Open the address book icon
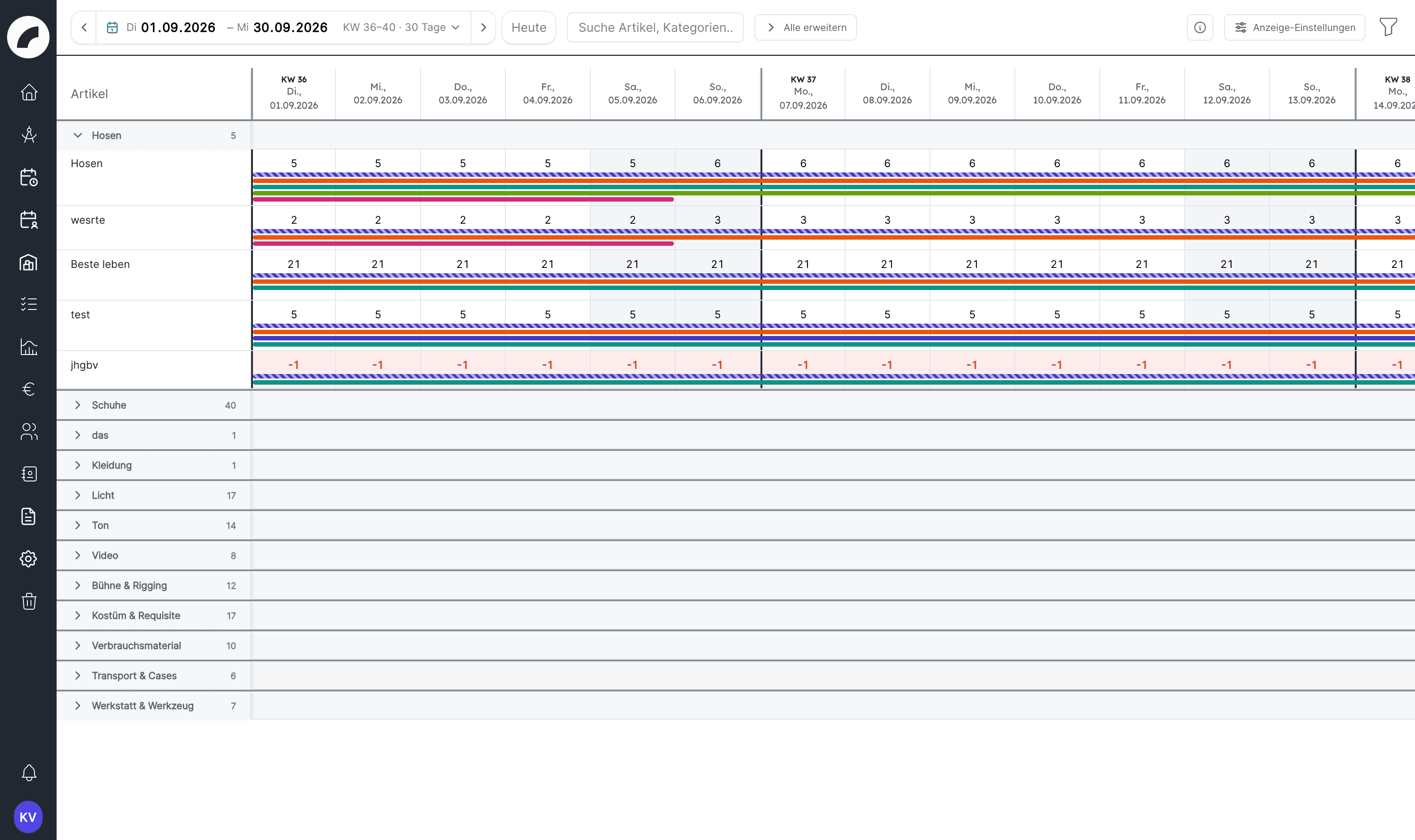The width and height of the screenshot is (1415, 840). (28, 474)
